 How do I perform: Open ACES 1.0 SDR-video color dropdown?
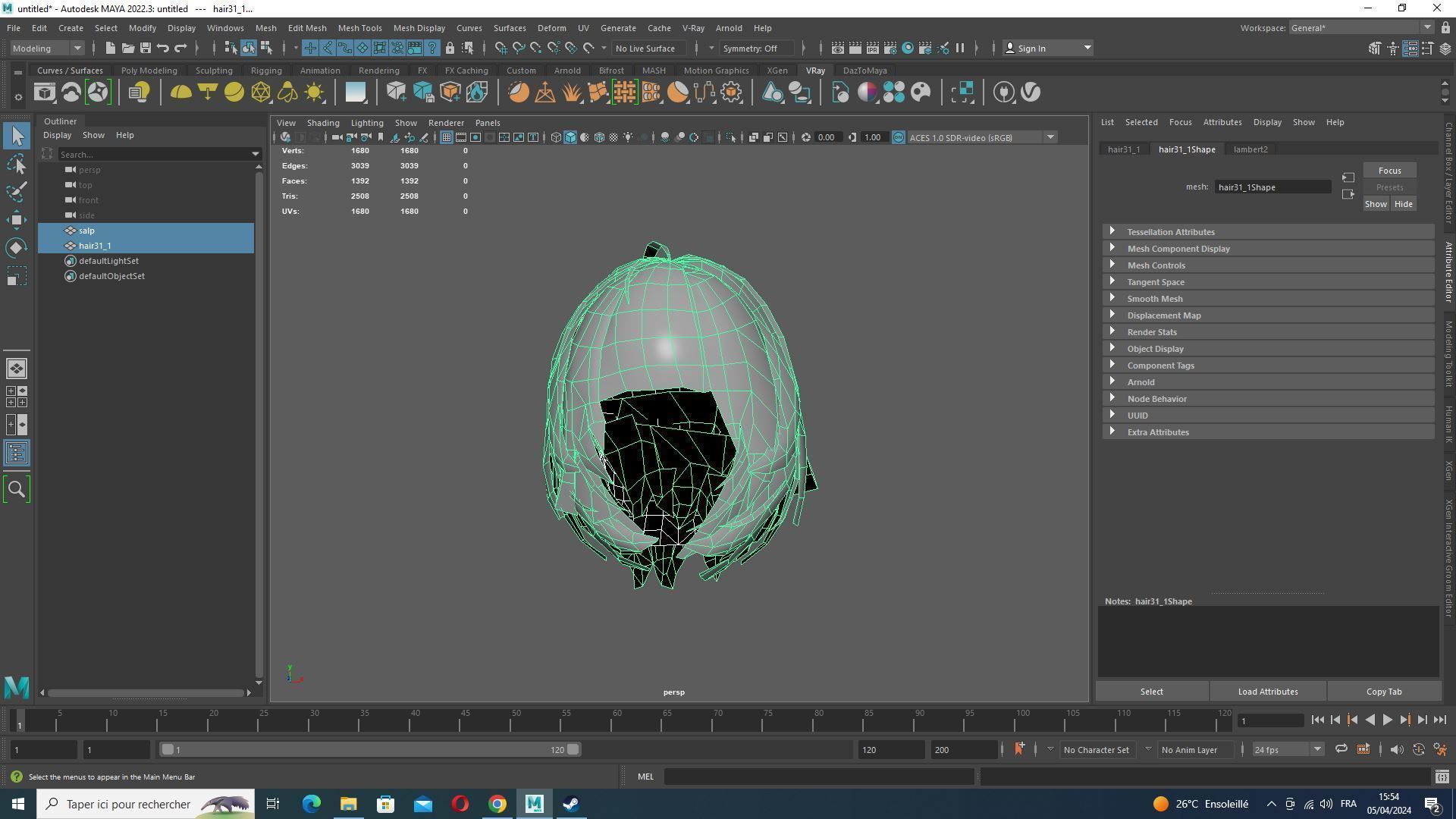pos(982,137)
